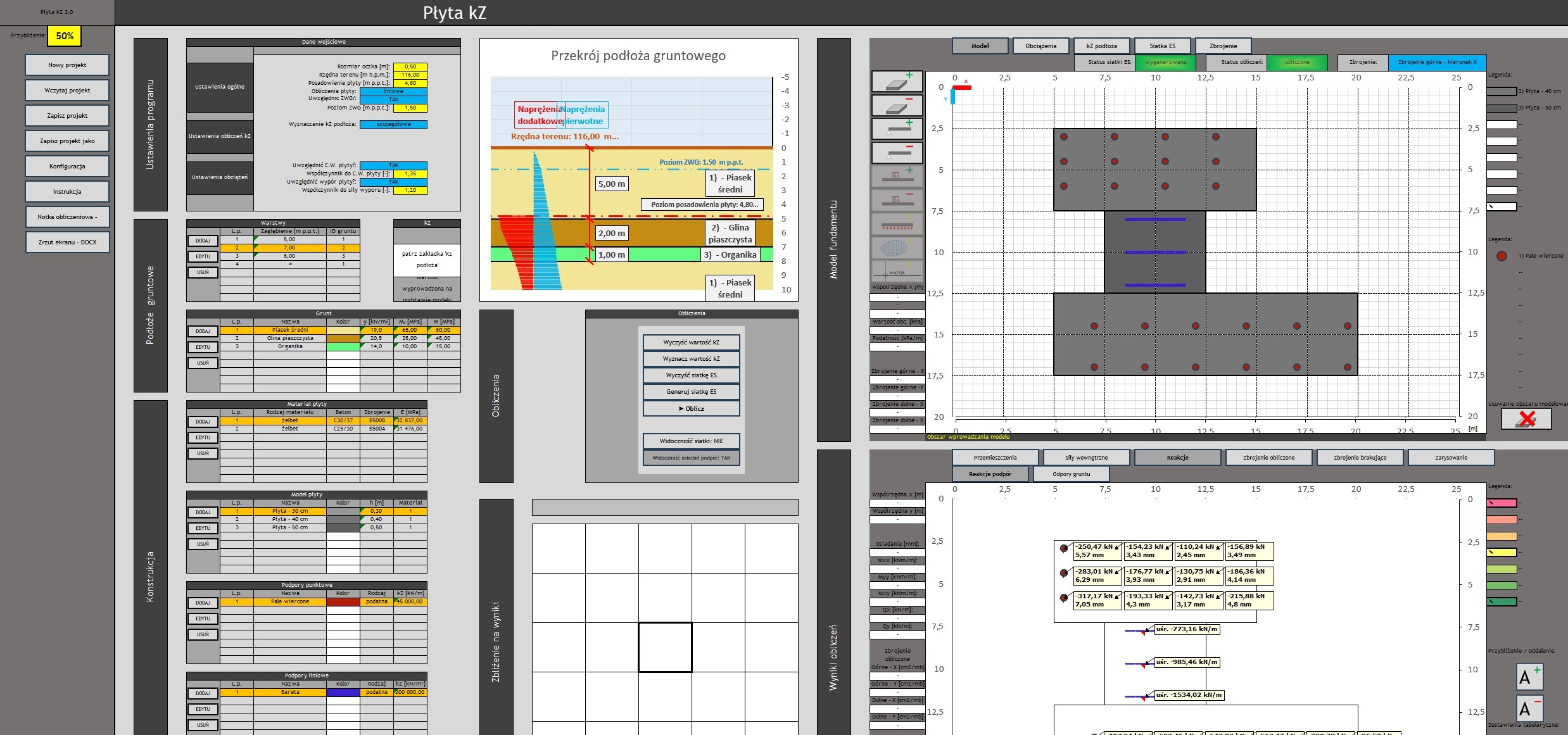
Task: Click the 'Nowy projekt' button
Action: click(x=67, y=65)
